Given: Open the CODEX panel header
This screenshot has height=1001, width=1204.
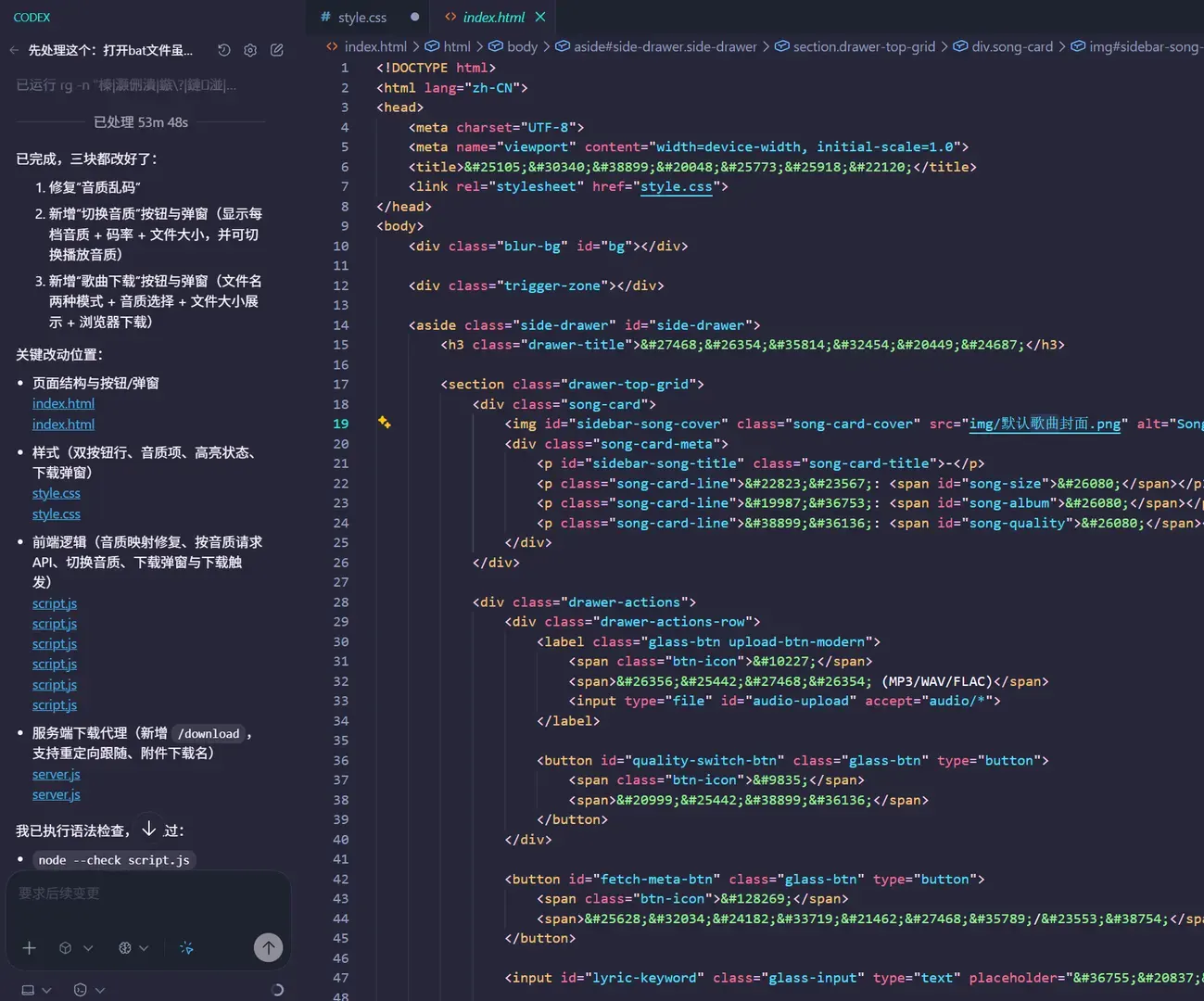Looking at the screenshot, I should coord(32,17).
